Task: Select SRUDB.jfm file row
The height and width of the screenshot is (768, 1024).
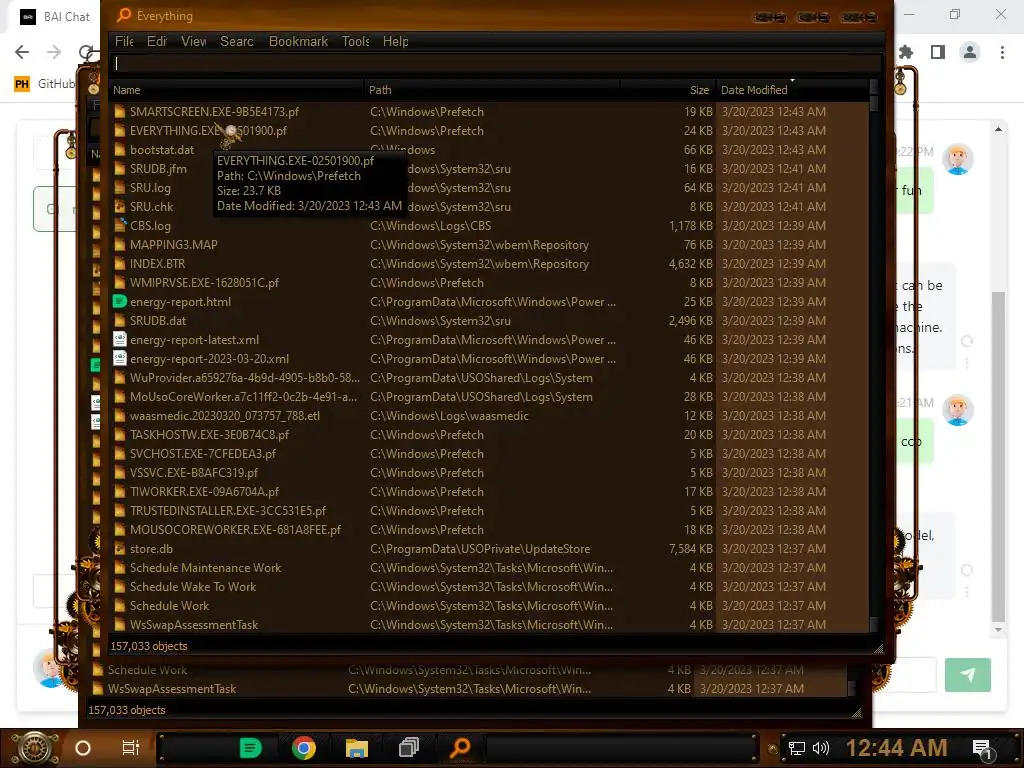Action: click(x=490, y=168)
